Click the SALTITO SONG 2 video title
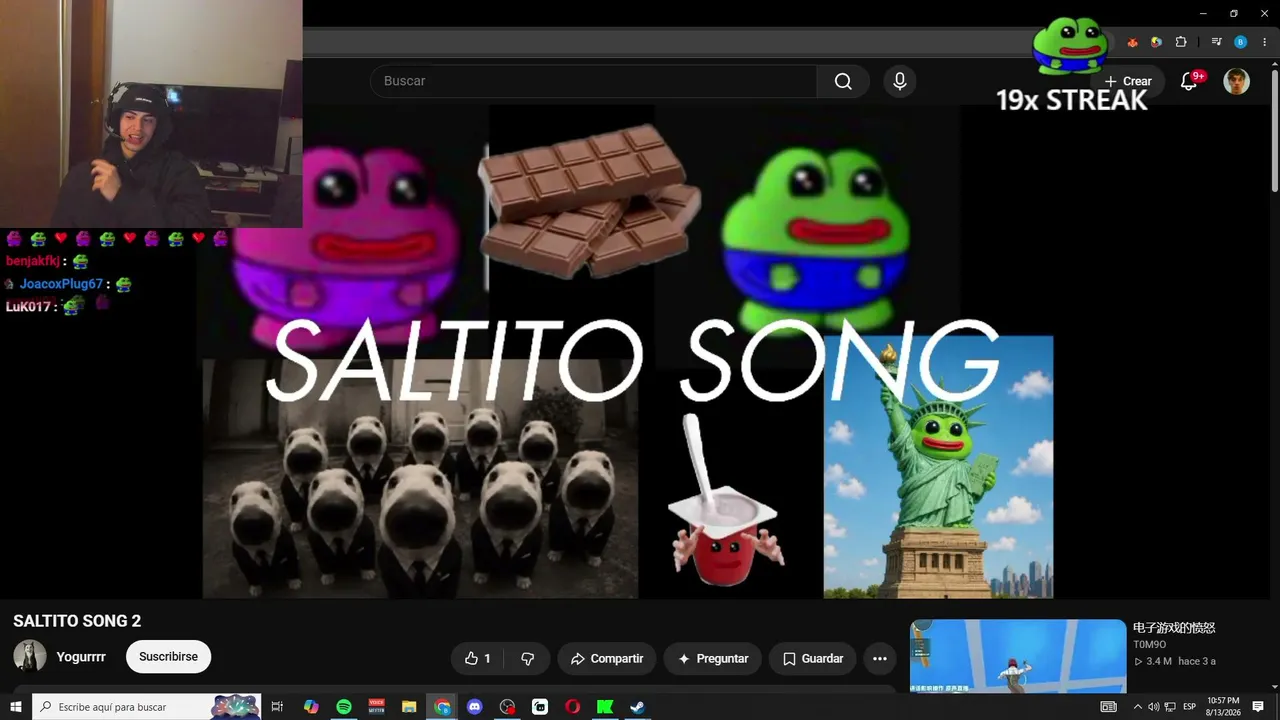The height and width of the screenshot is (720, 1280). click(x=77, y=621)
